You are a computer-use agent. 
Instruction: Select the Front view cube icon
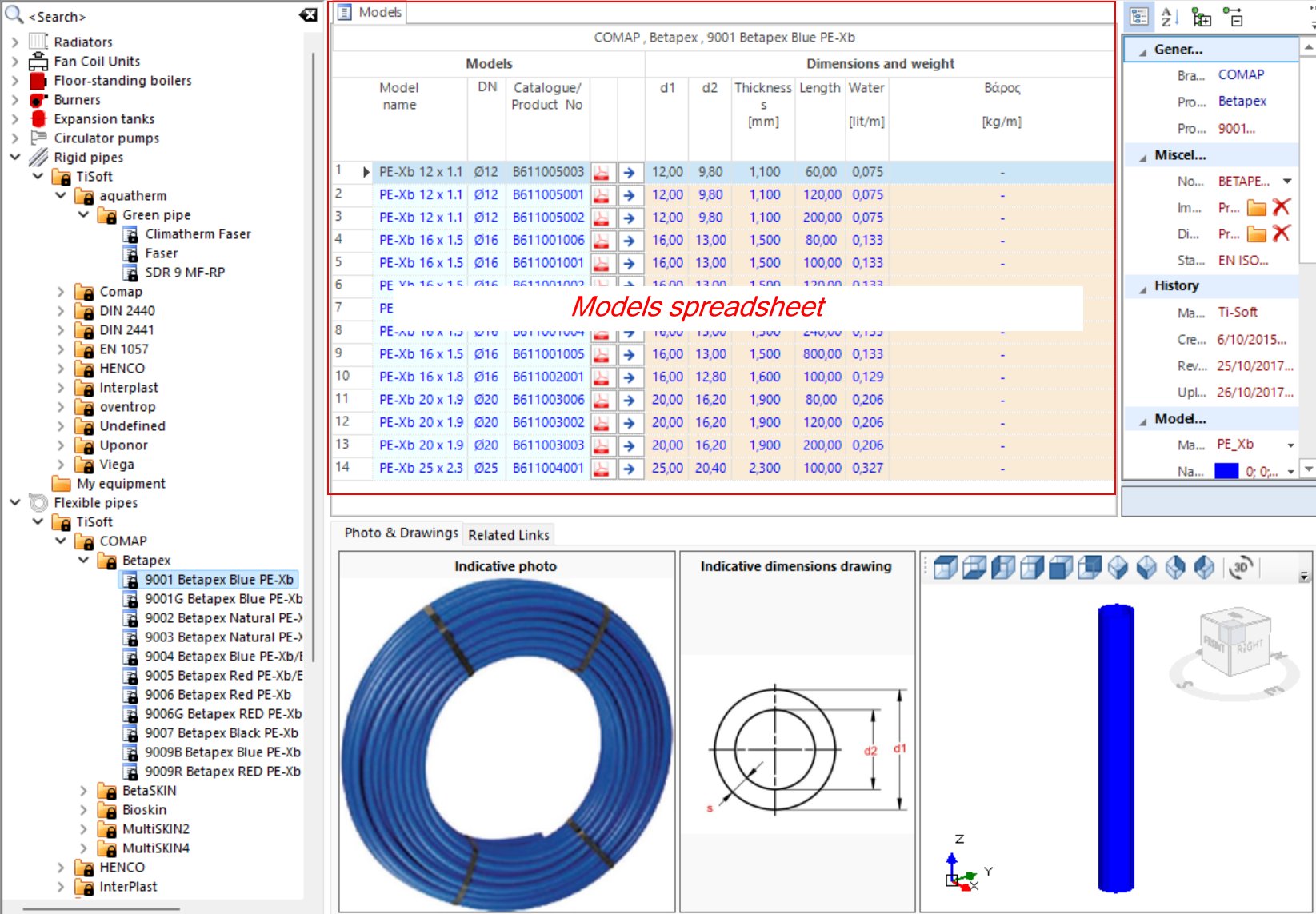coord(1058,567)
